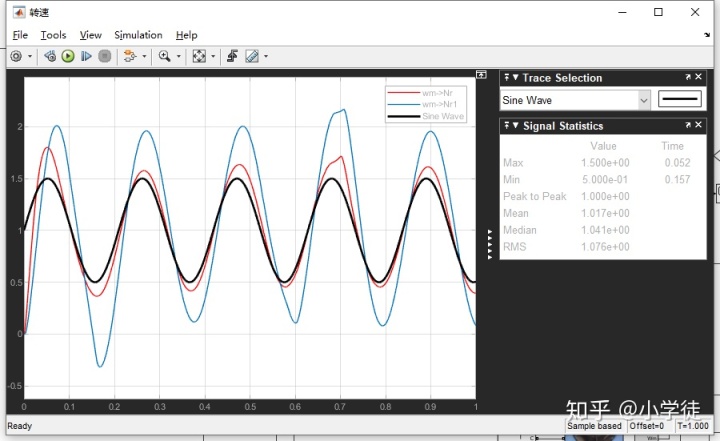
Task: Click the Min time 0.157
Action: (677, 180)
